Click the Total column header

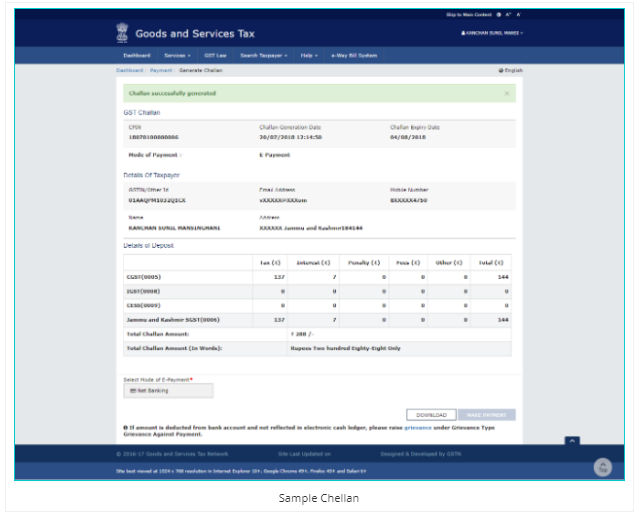click(x=491, y=263)
